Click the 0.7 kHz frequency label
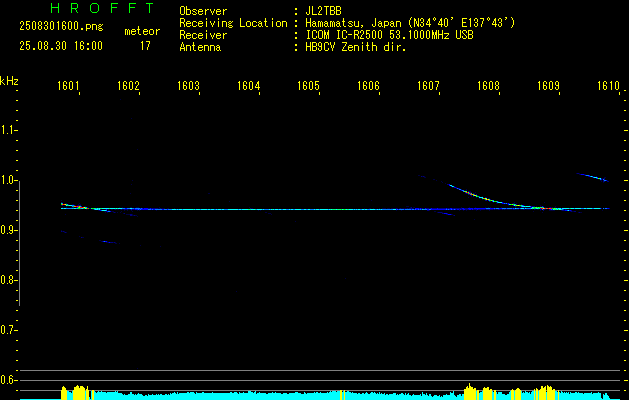The height and width of the screenshot is (400, 629). pos(8,330)
